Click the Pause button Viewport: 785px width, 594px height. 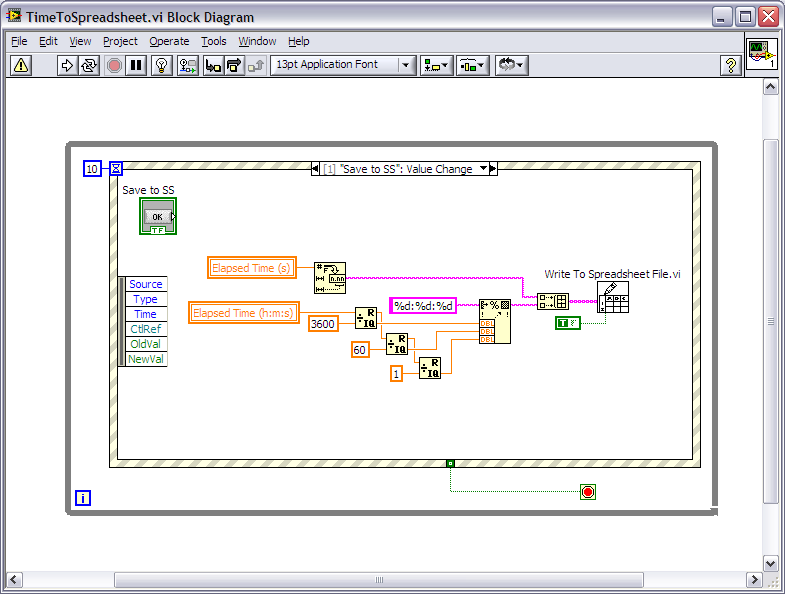[136, 66]
